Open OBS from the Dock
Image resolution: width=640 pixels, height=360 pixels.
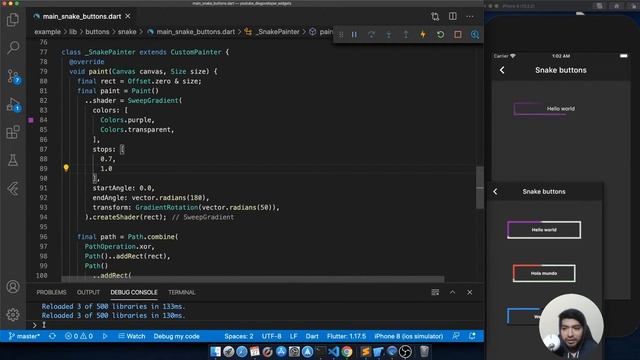(x=405, y=351)
